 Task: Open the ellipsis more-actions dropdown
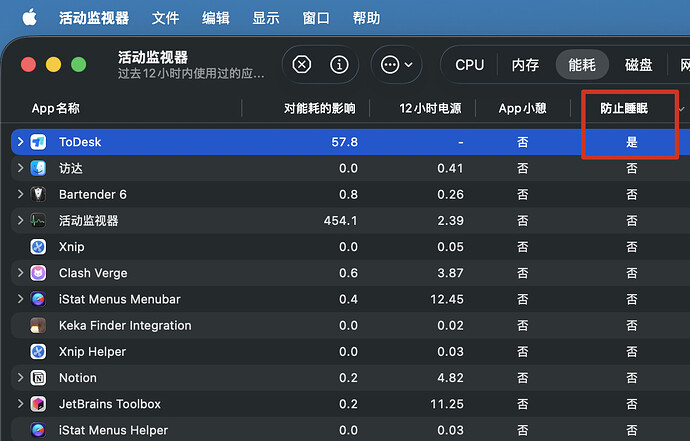pos(396,65)
